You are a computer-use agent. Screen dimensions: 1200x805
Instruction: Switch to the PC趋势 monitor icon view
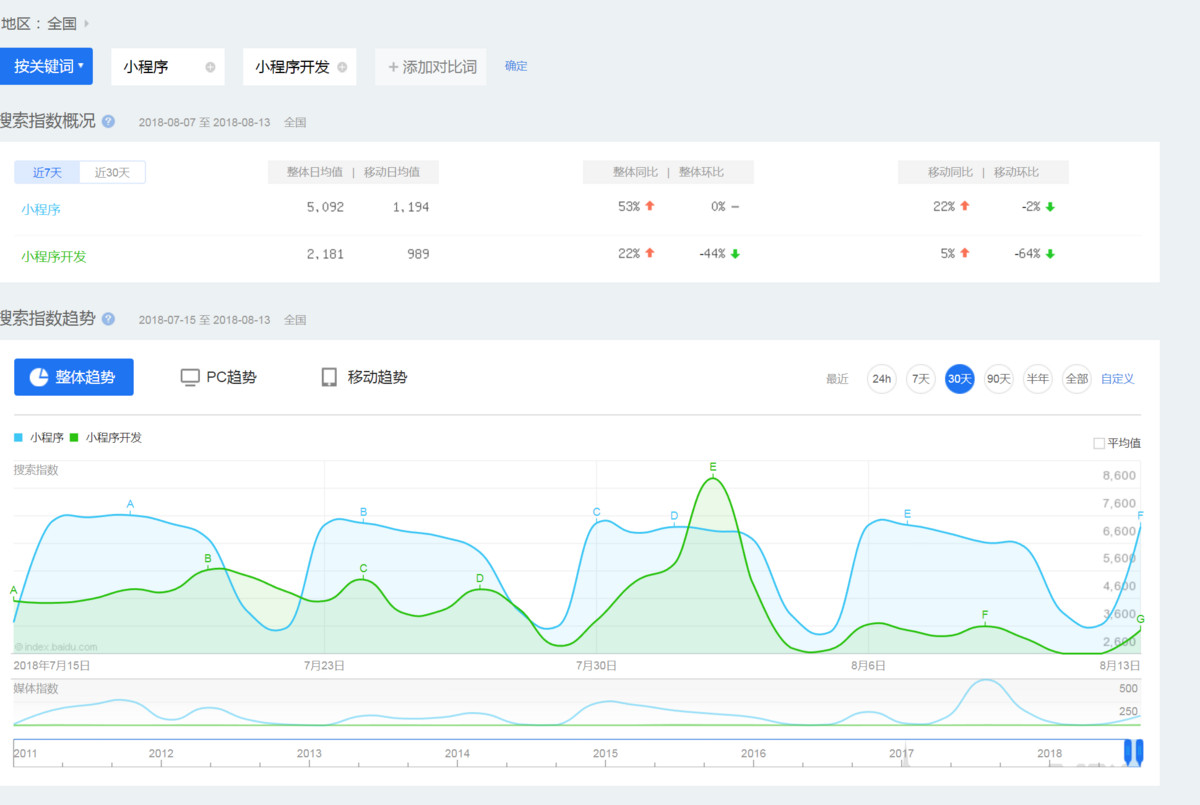pyautogui.click(x=190, y=377)
